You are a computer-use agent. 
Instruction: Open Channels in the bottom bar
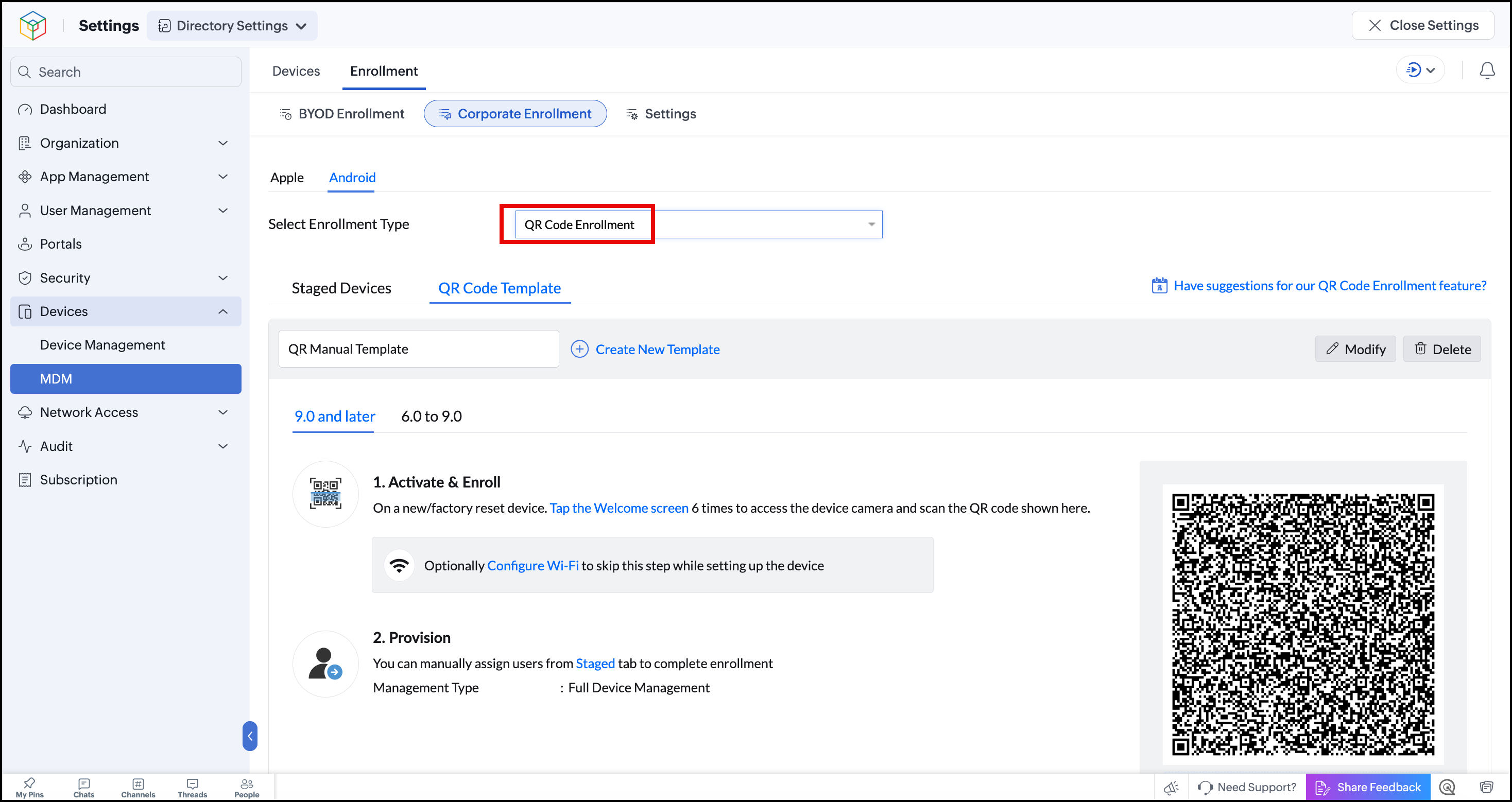pyautogui.click(x=138, y=788)
